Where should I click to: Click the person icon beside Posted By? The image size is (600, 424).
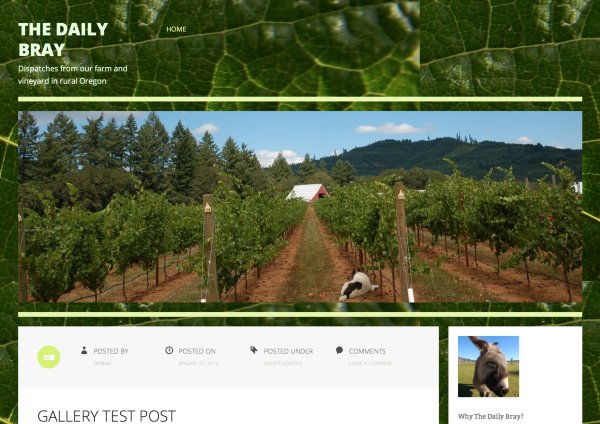84,350
